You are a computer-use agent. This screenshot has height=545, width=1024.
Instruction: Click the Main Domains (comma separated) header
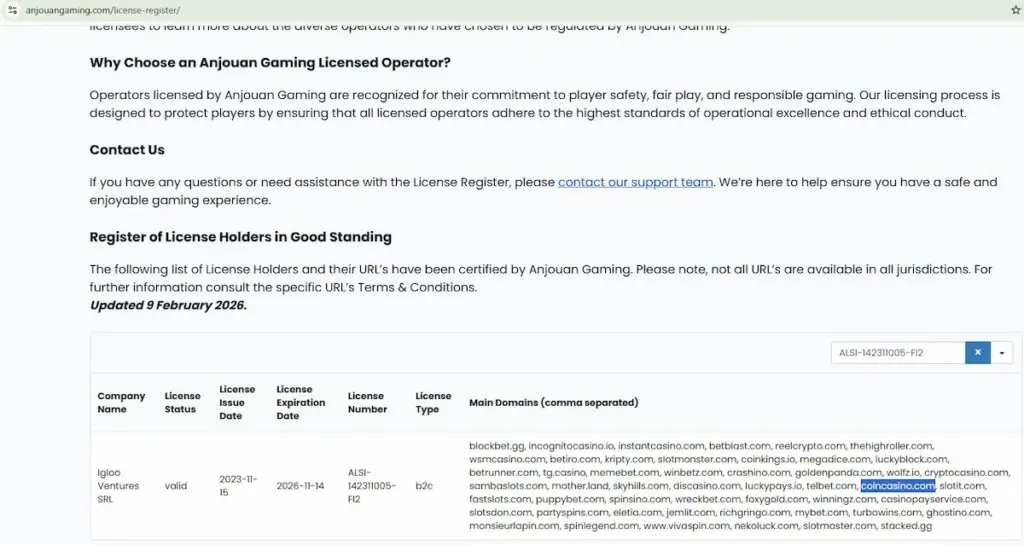[554, 403]
